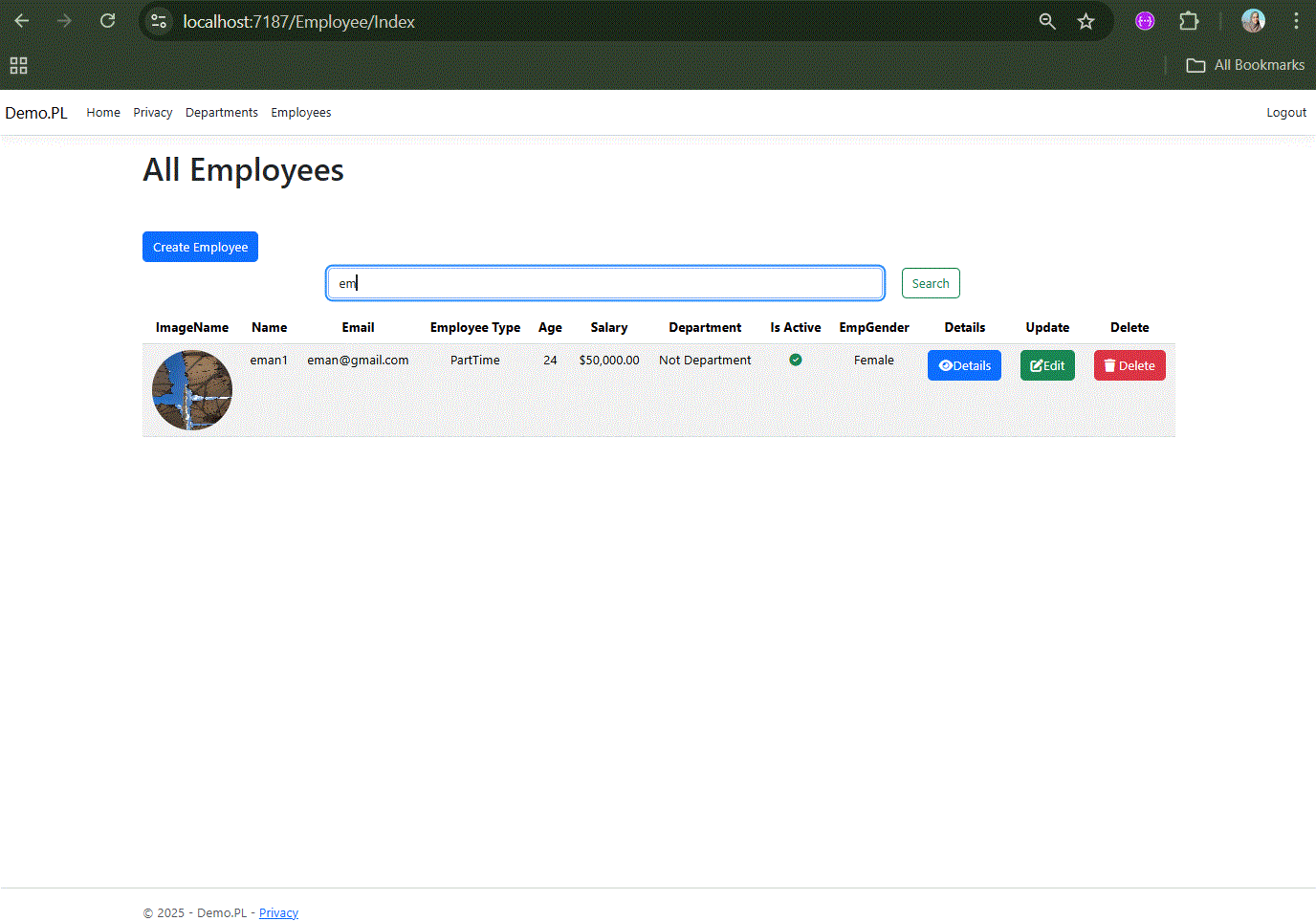This screenshot has height=921, width=1316.
Task: Open the All Bookmarks folder
Action: [1245, 65]
